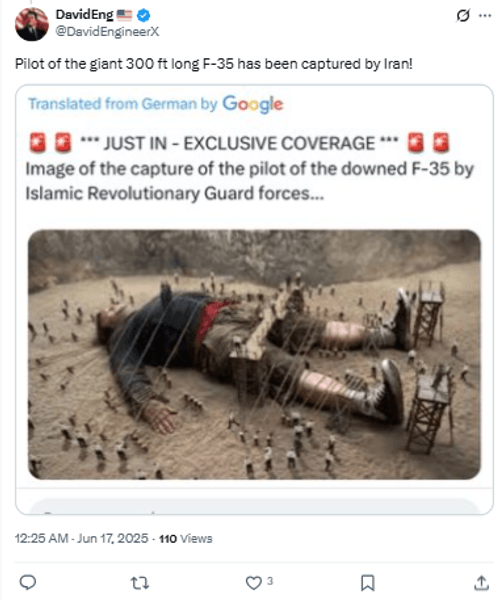The height and width of the screenshot is (600, 504).
Task: Click the US flag emoji beside DavidEng
Action: [124, 15]
